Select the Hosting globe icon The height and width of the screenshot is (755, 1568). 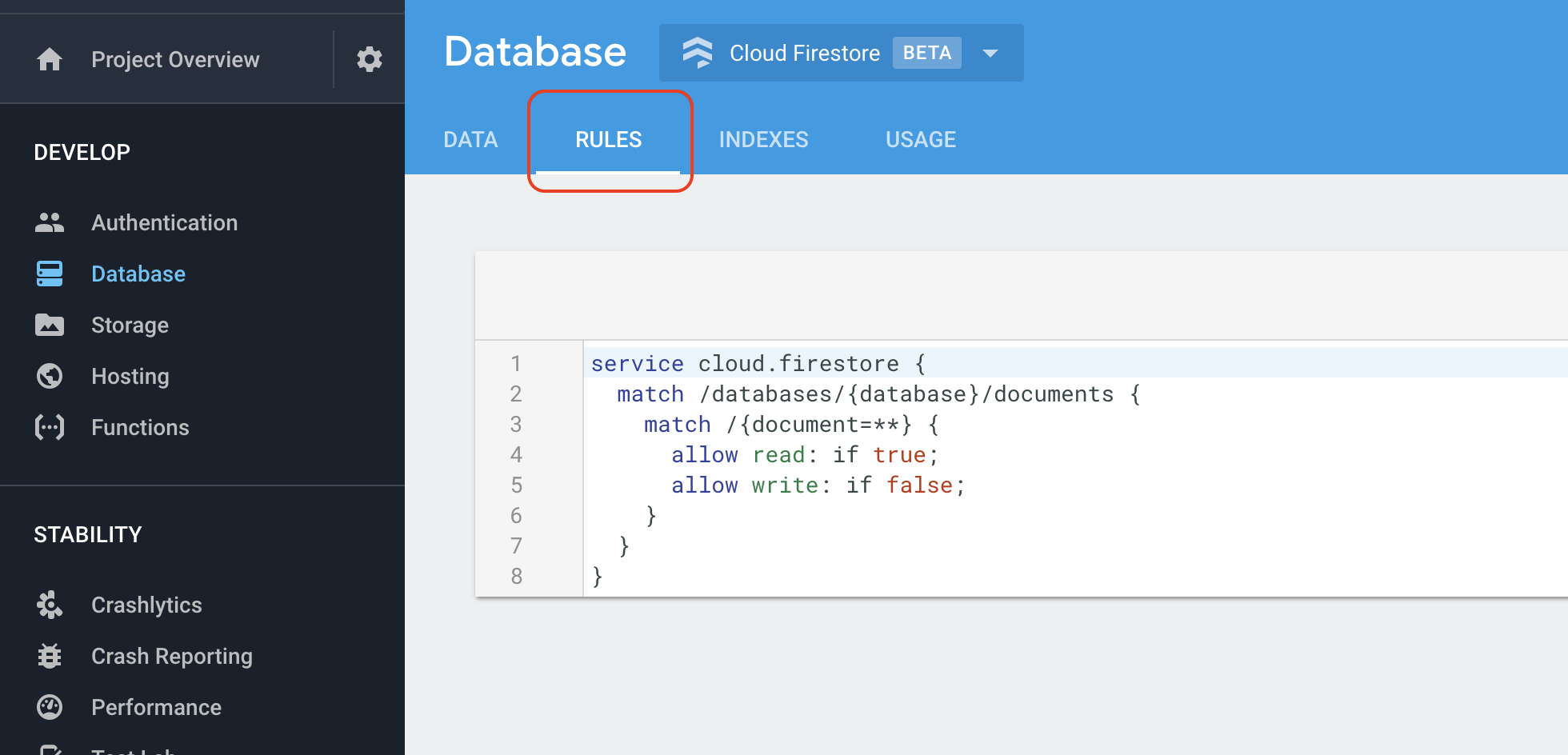pyautogui.click(x=49, y=376)
